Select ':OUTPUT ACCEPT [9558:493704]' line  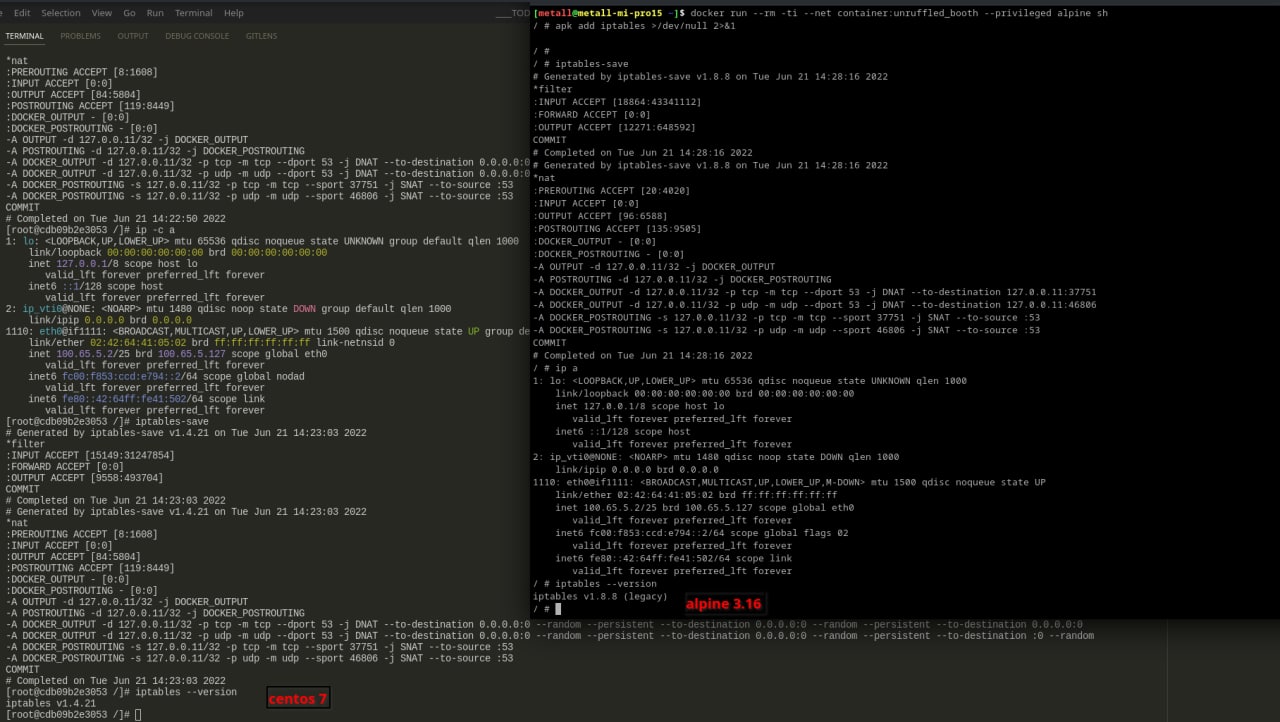(85, 478)
